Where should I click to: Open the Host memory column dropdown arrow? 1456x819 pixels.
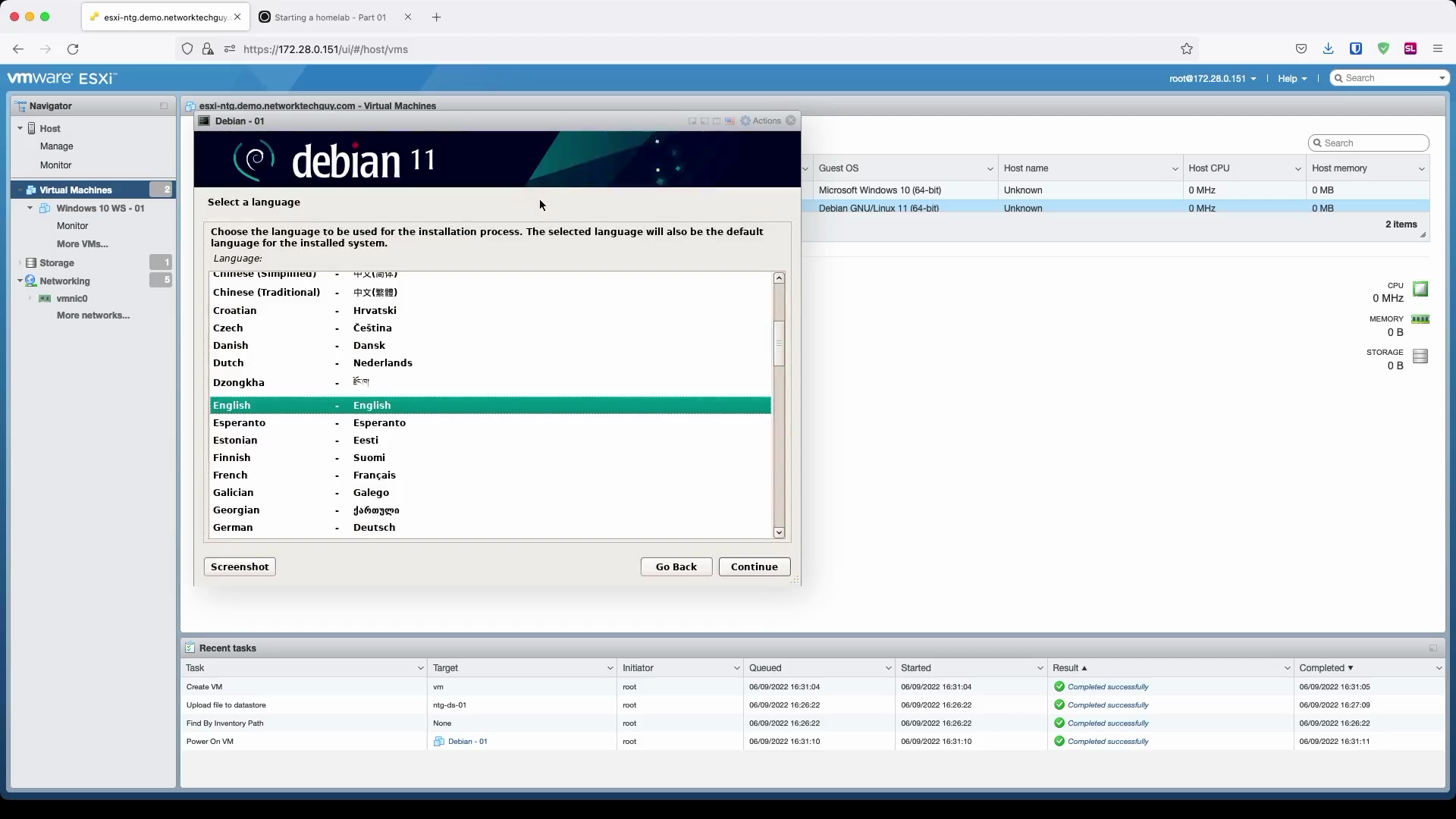click(1421, 169)
